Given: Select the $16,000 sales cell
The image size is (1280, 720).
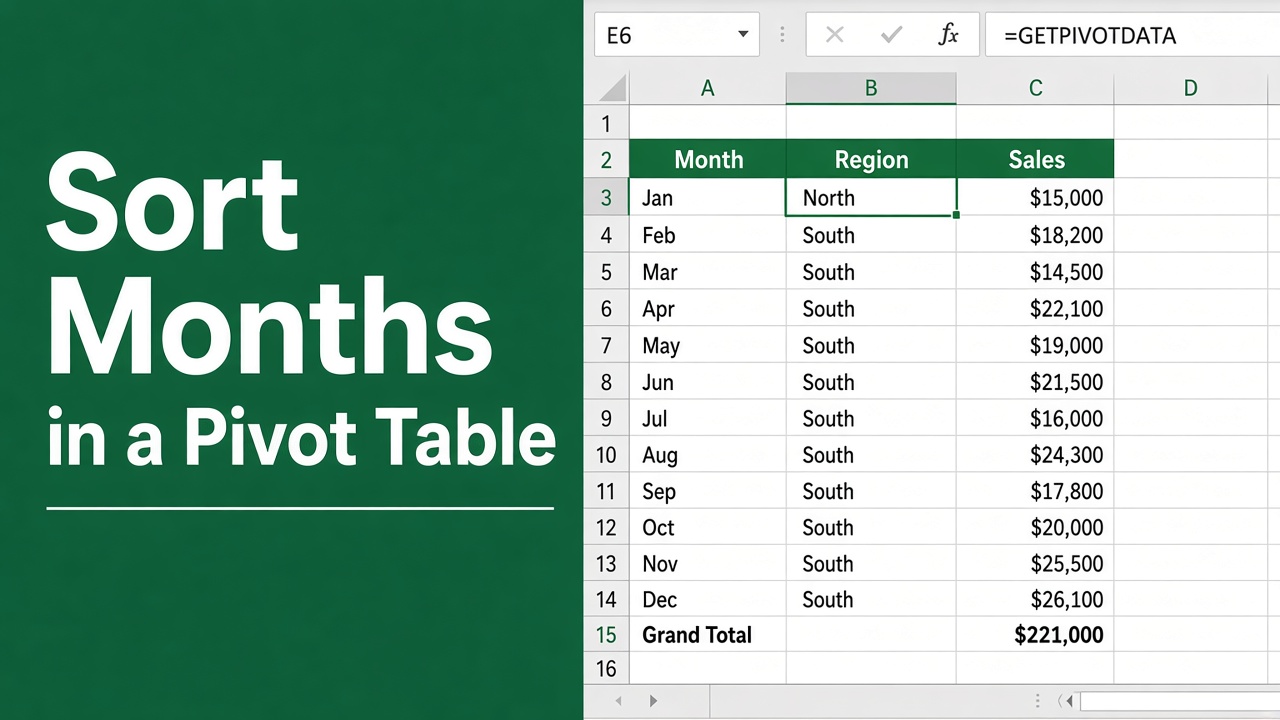Looking at the screenshot, I should [1035, 418].
